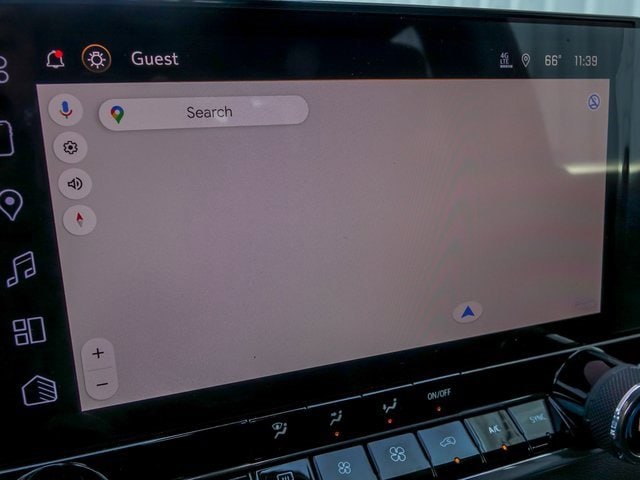
Task: Select the Guest profile label
Action: tap(155, 58)
